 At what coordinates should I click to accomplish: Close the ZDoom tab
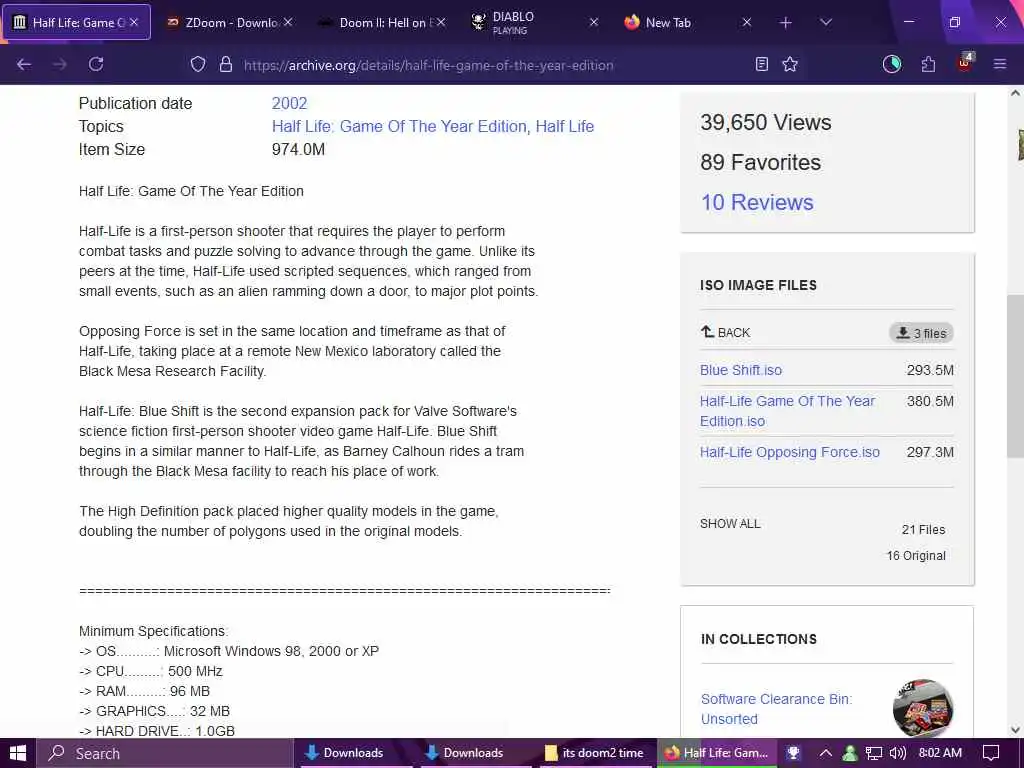288,22
